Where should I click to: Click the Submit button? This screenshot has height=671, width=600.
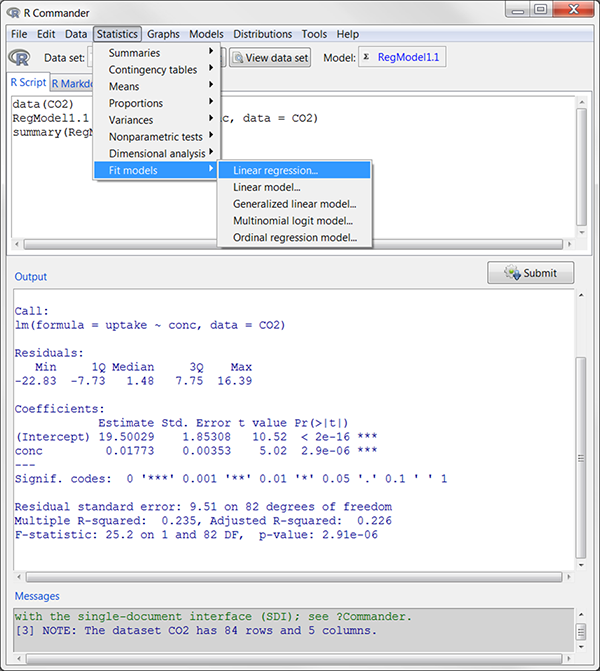click(530, 273)
